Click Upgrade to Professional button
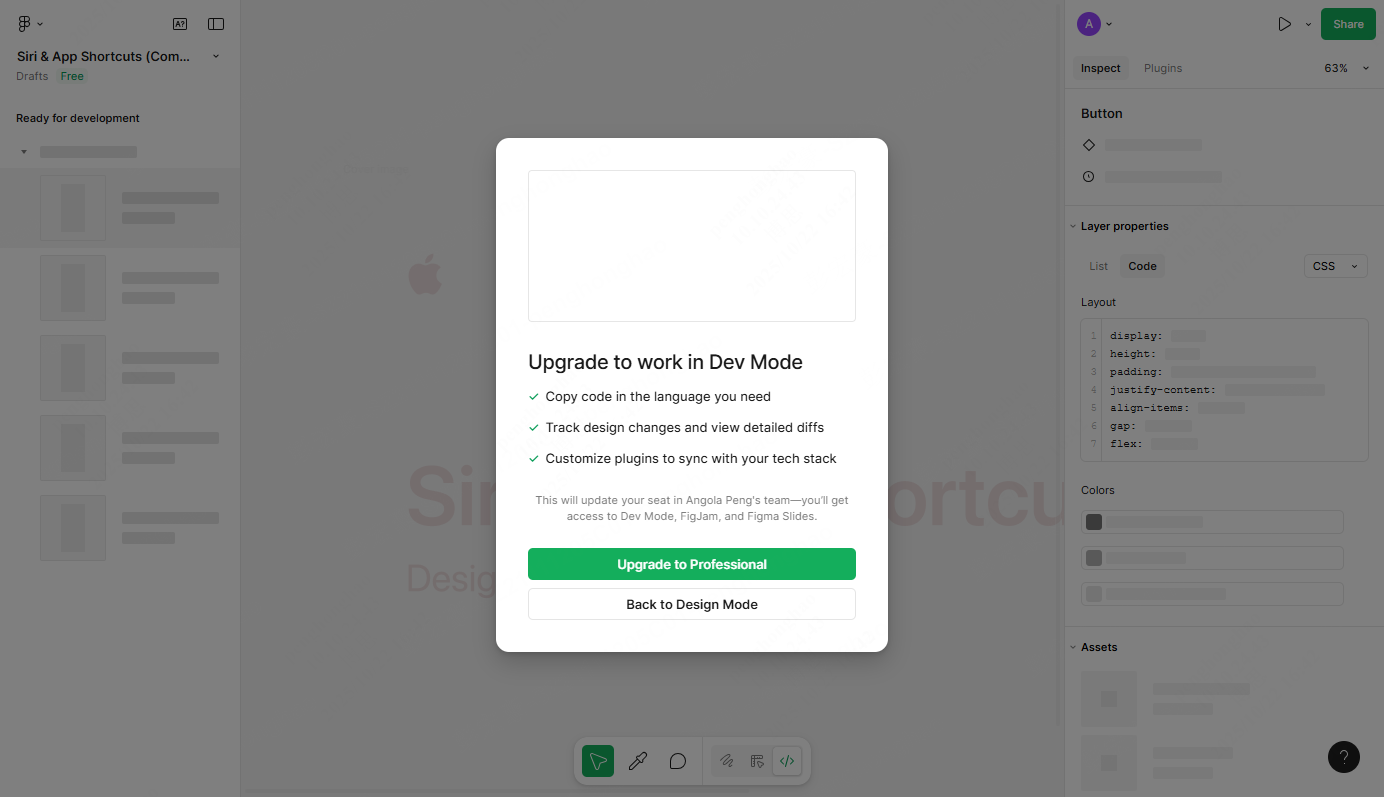Image resolution: width=1384 pixels, height=797 pixels. click(x=692, y=564)
